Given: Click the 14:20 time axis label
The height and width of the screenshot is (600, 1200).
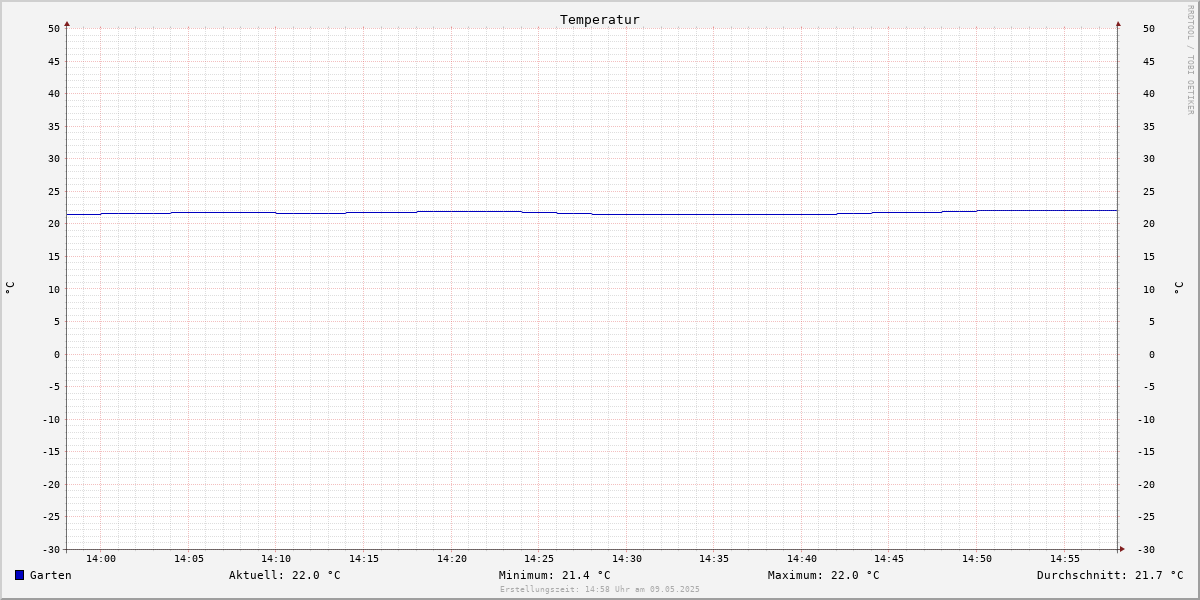Looking at the screenshot, I should pos(452,558).
